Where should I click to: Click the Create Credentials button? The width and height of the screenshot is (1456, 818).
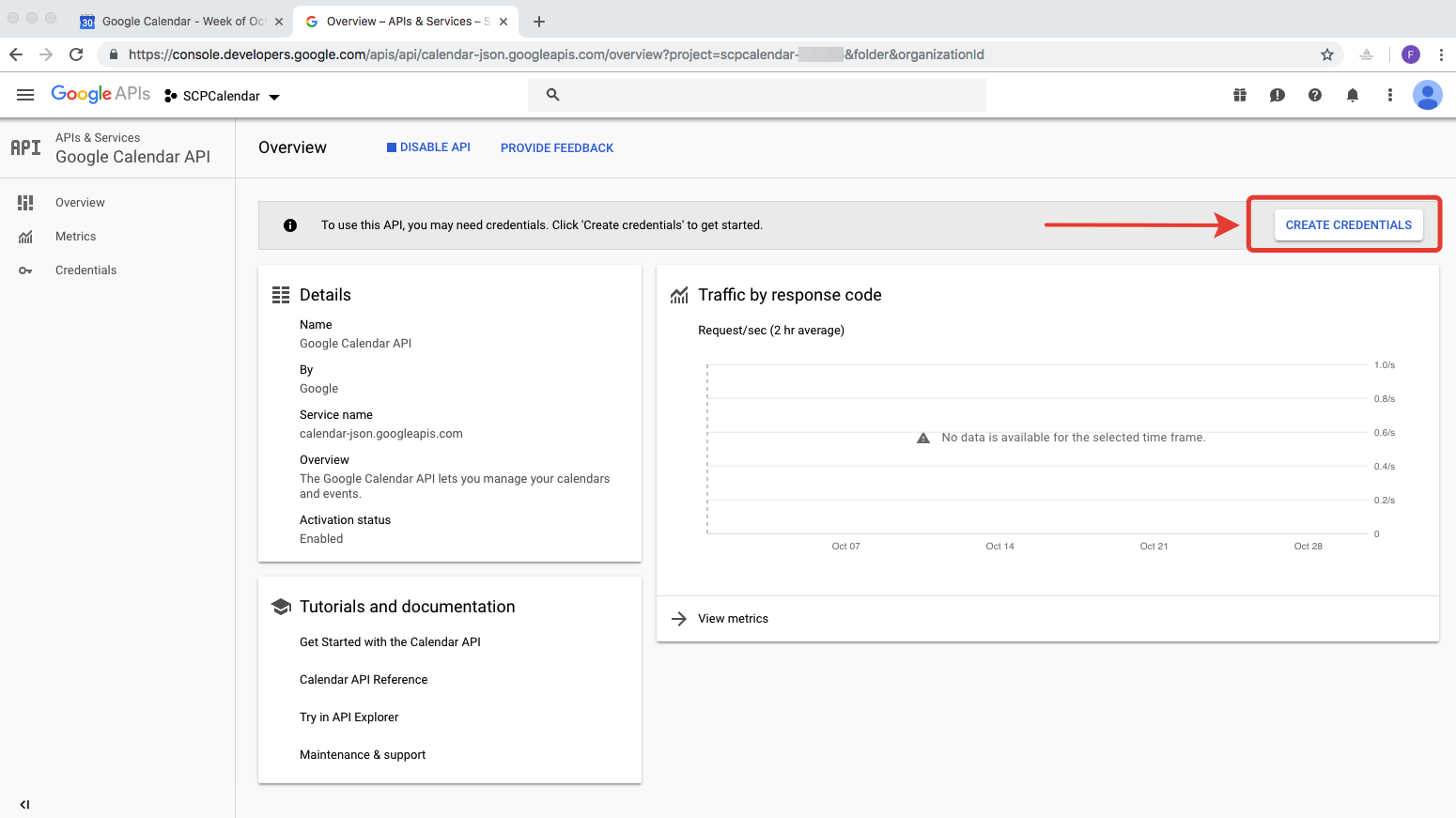coord(1348,225)
